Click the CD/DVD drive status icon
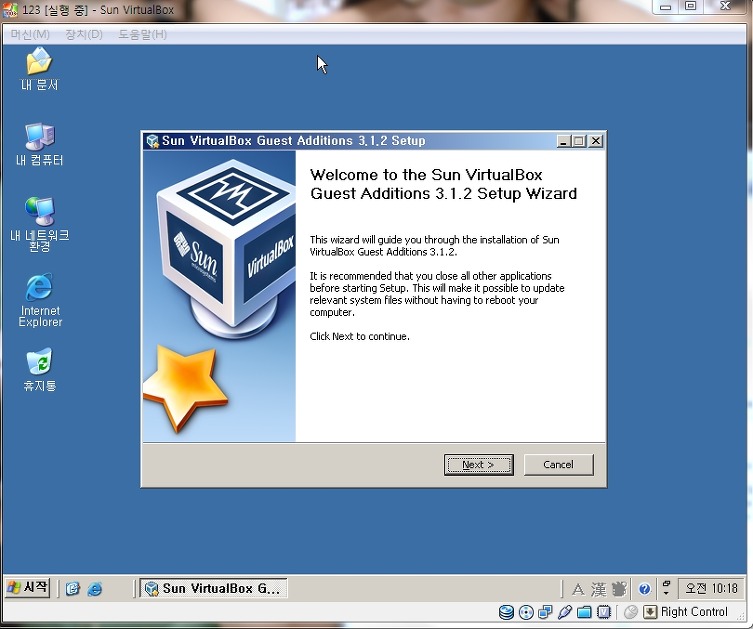The image size is (753, 629). tap(526, 612)
